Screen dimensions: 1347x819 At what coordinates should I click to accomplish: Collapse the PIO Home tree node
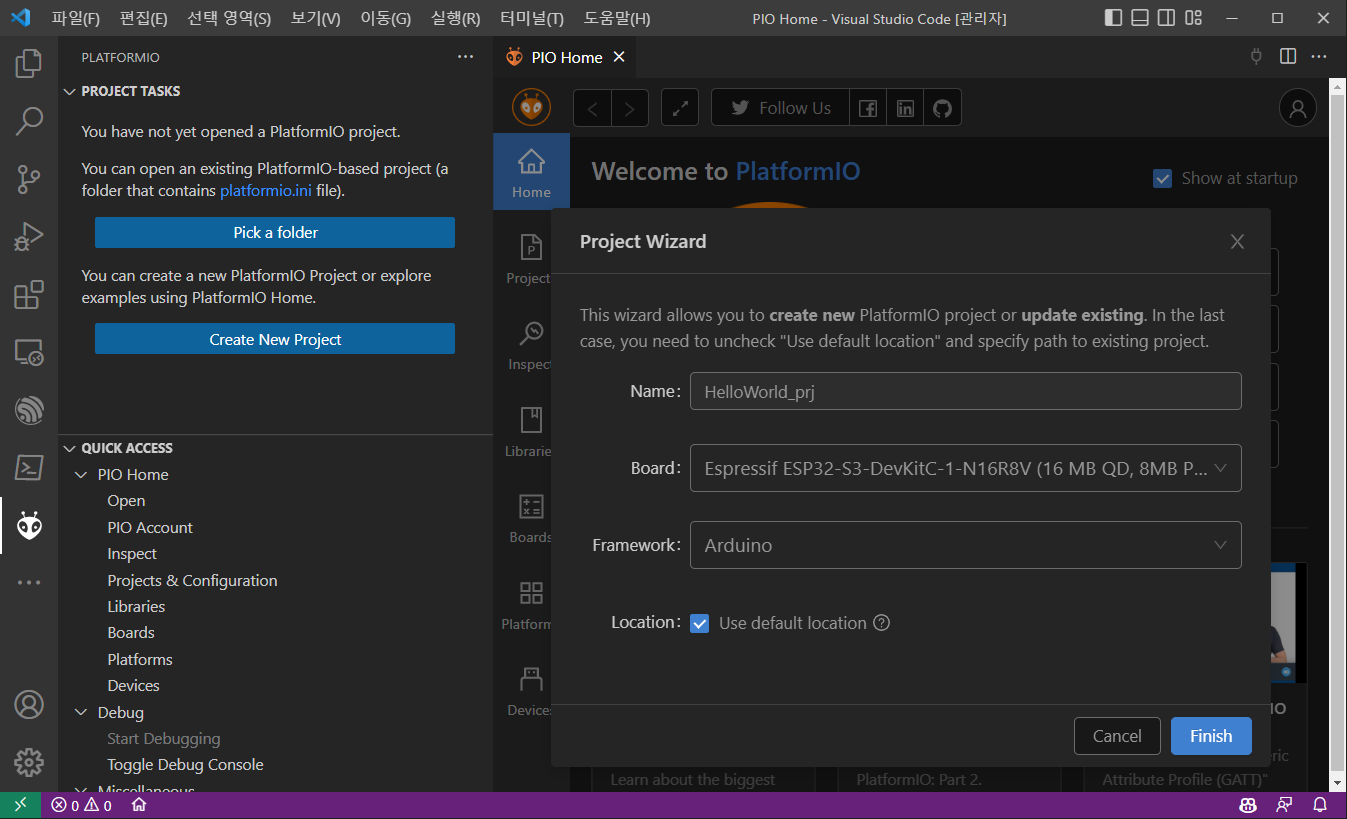(x=82, y=475)
